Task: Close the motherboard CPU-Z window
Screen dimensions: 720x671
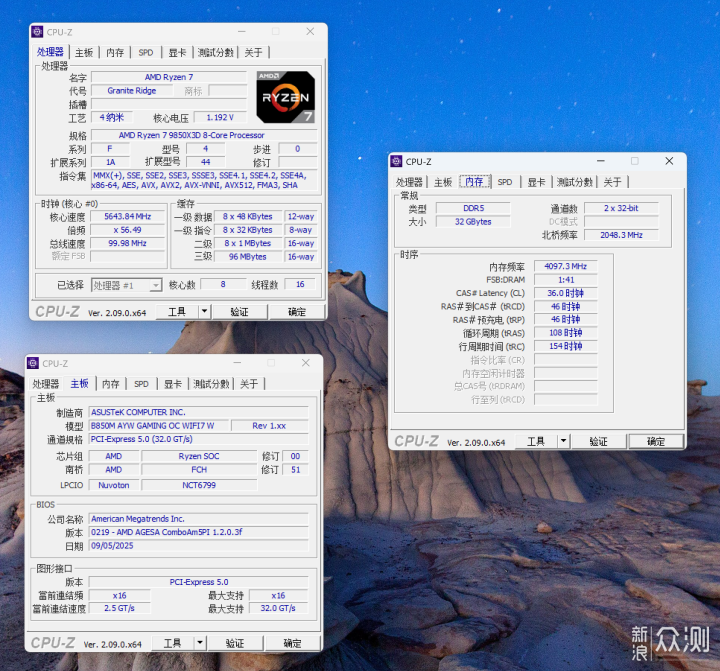Action: click(306, 363)
